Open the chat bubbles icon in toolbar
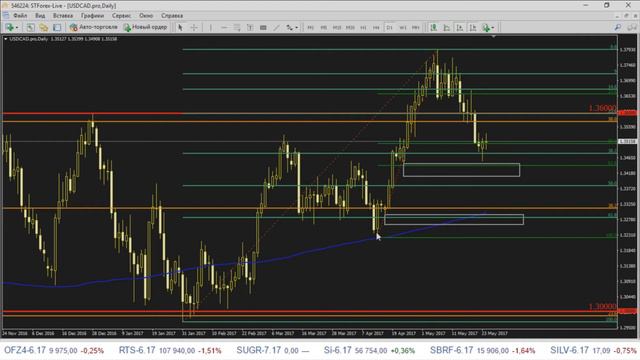Viewport: 640px width, 360px height. (632, 27)
